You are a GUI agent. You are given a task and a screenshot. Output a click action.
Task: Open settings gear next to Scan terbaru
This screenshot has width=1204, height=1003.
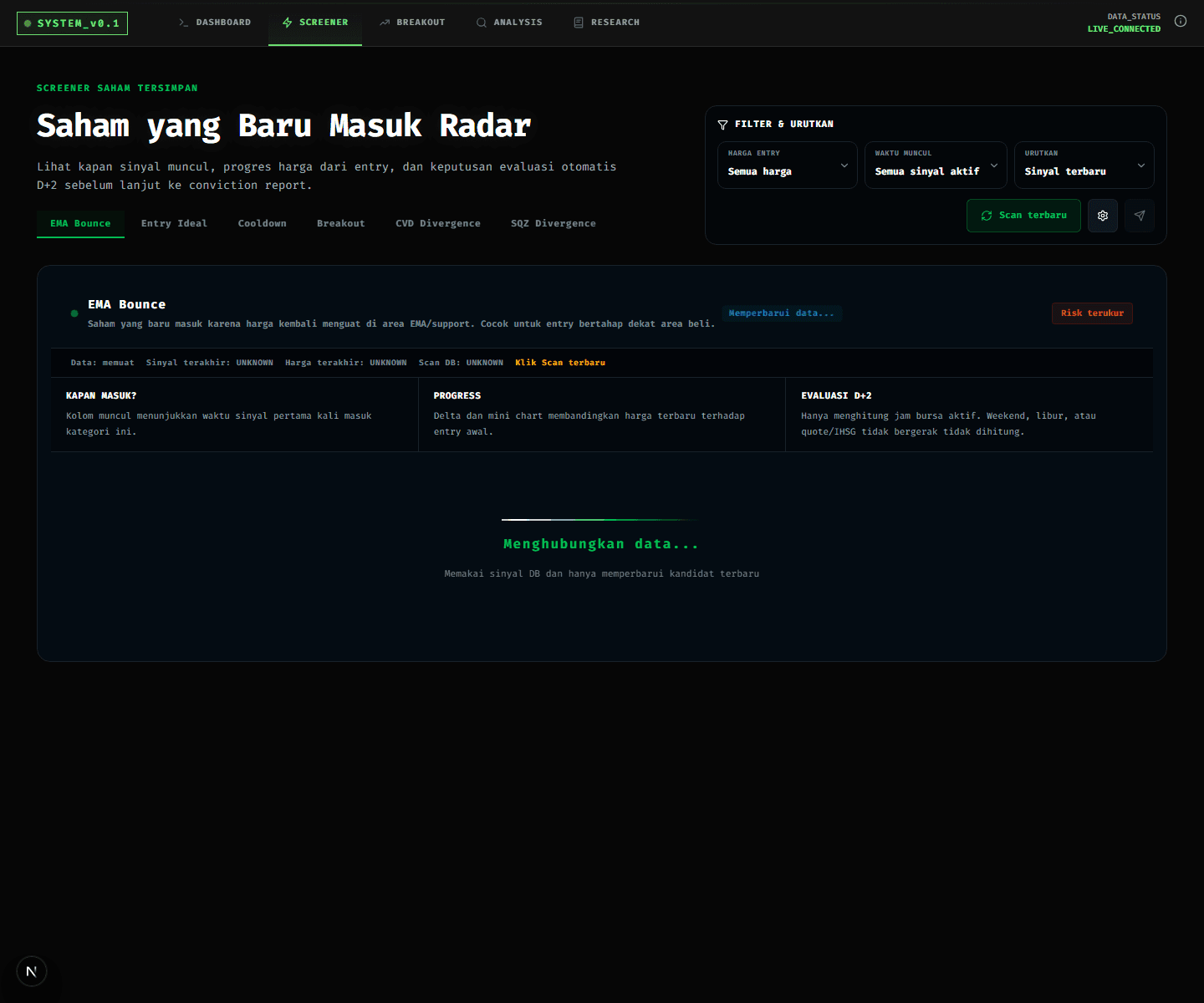(1103, 216)
